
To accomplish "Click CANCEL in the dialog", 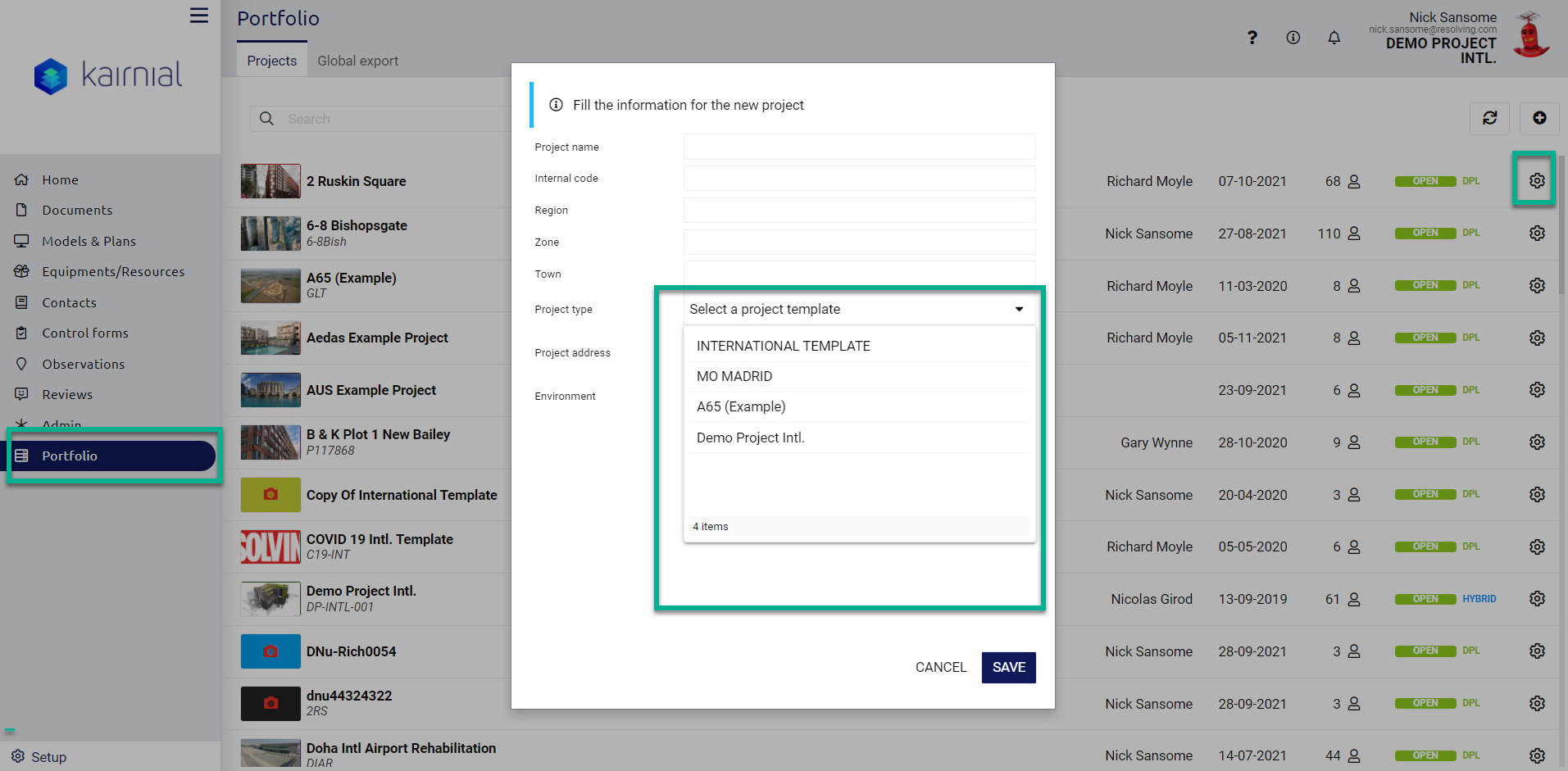I will (940, 667).
